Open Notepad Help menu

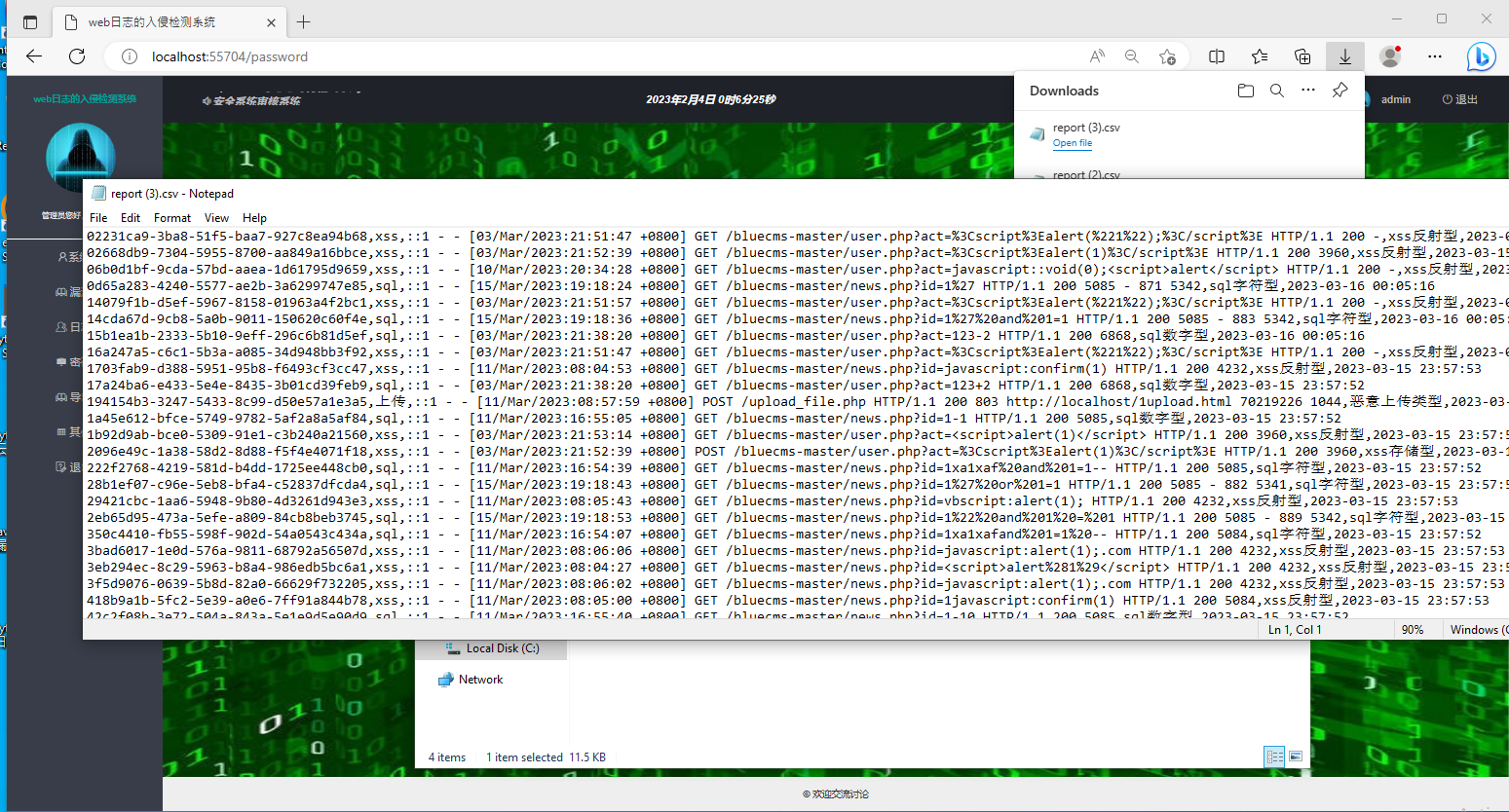click(x=254, y=218)
